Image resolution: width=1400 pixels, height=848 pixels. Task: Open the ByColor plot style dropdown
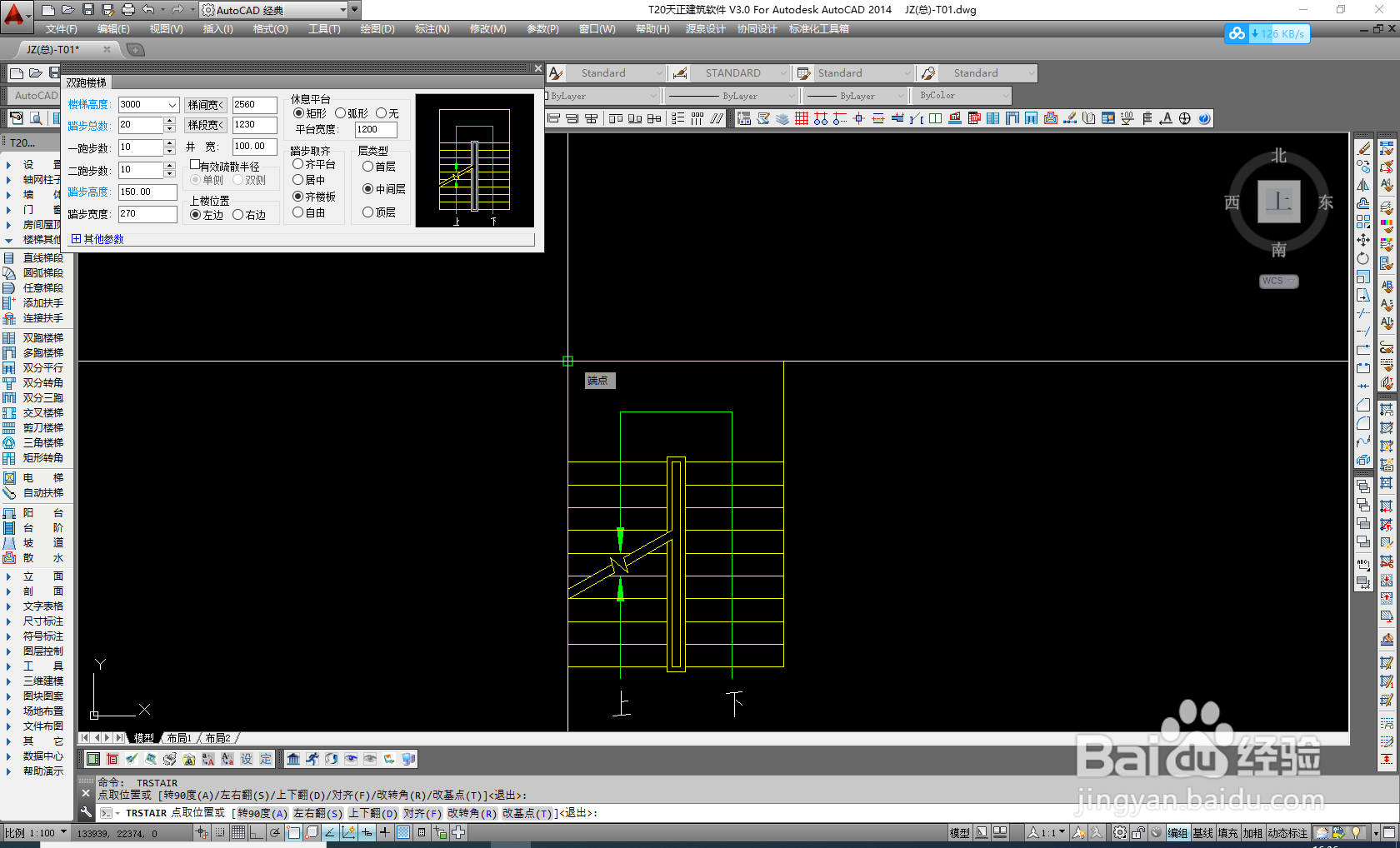click(963, 96)
